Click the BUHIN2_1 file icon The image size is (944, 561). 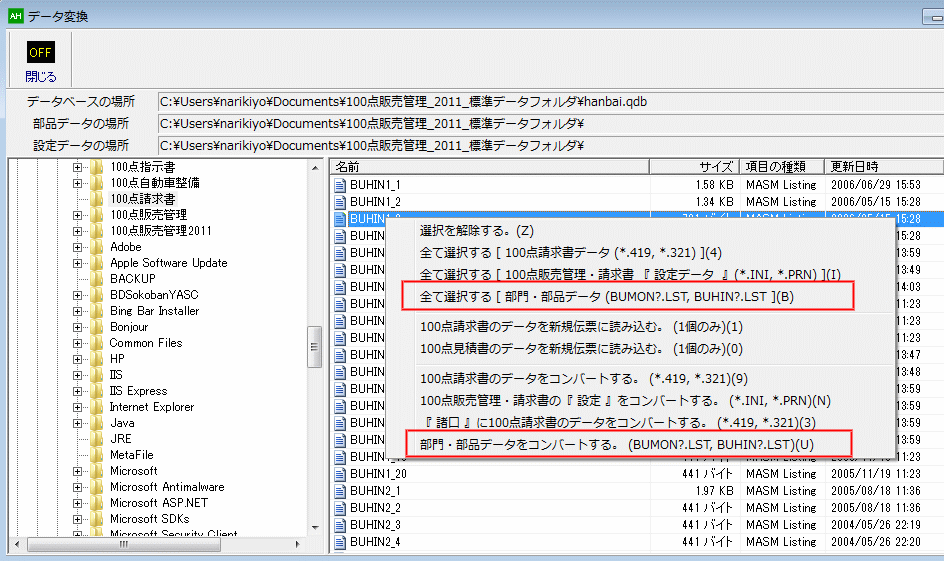pyautogui.click(x=340, y=491)
